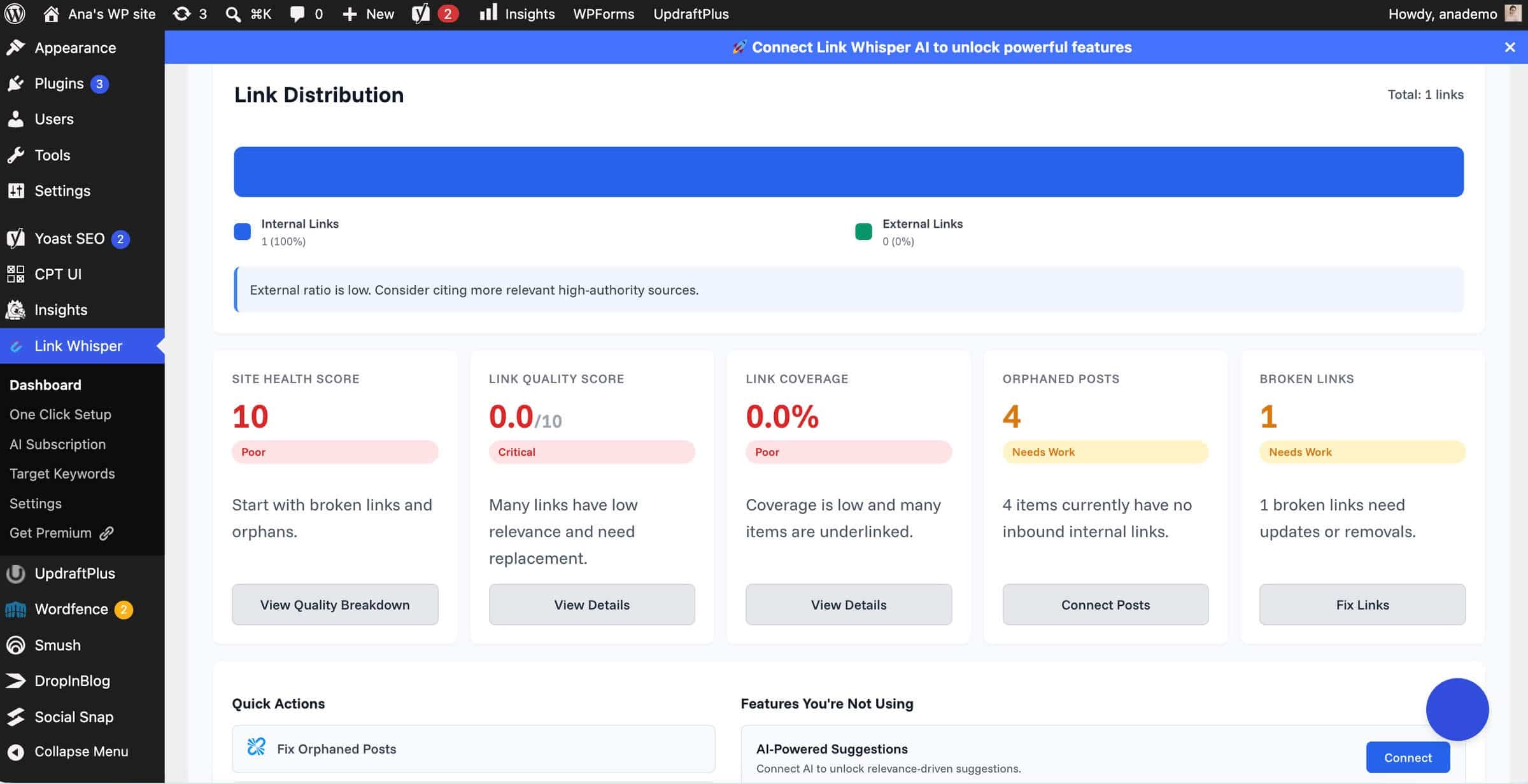
Task: Click the Settings sliders icon in the sidebar
Action: [16, 190]
